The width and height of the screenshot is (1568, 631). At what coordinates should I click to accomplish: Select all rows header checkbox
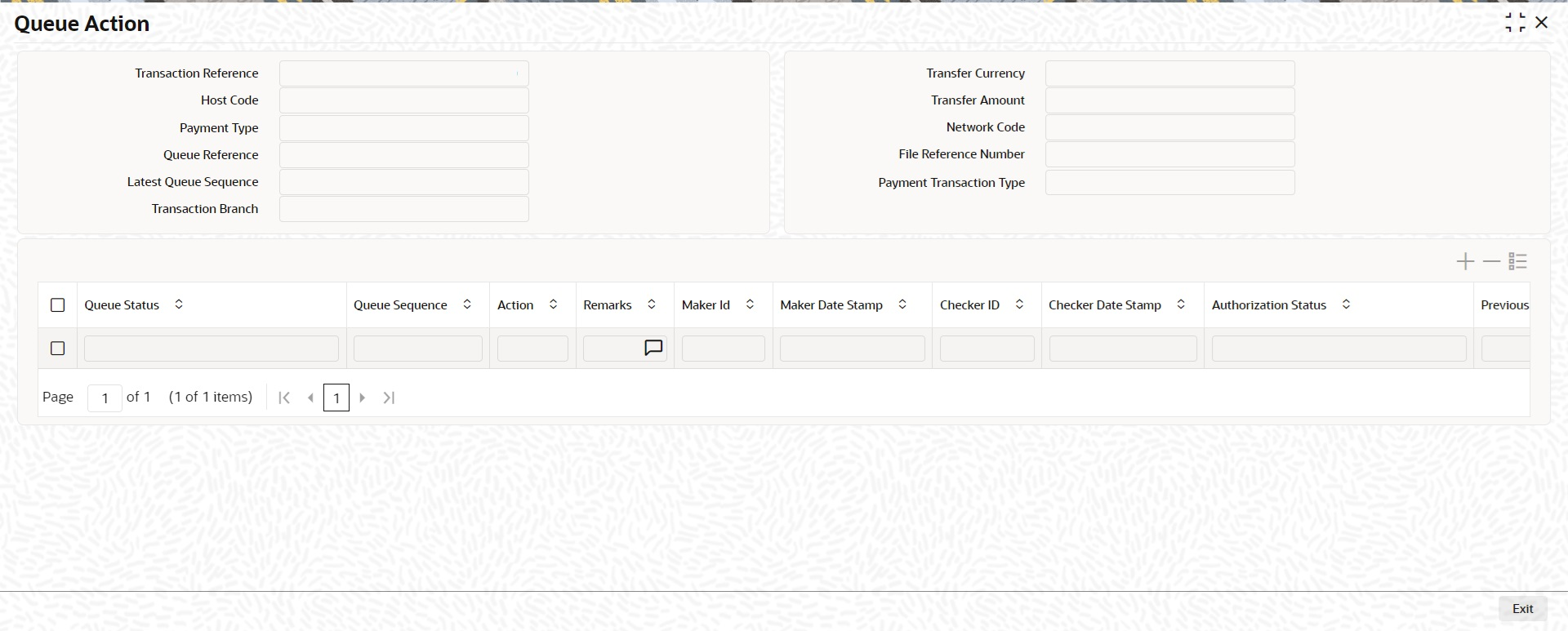57,304
